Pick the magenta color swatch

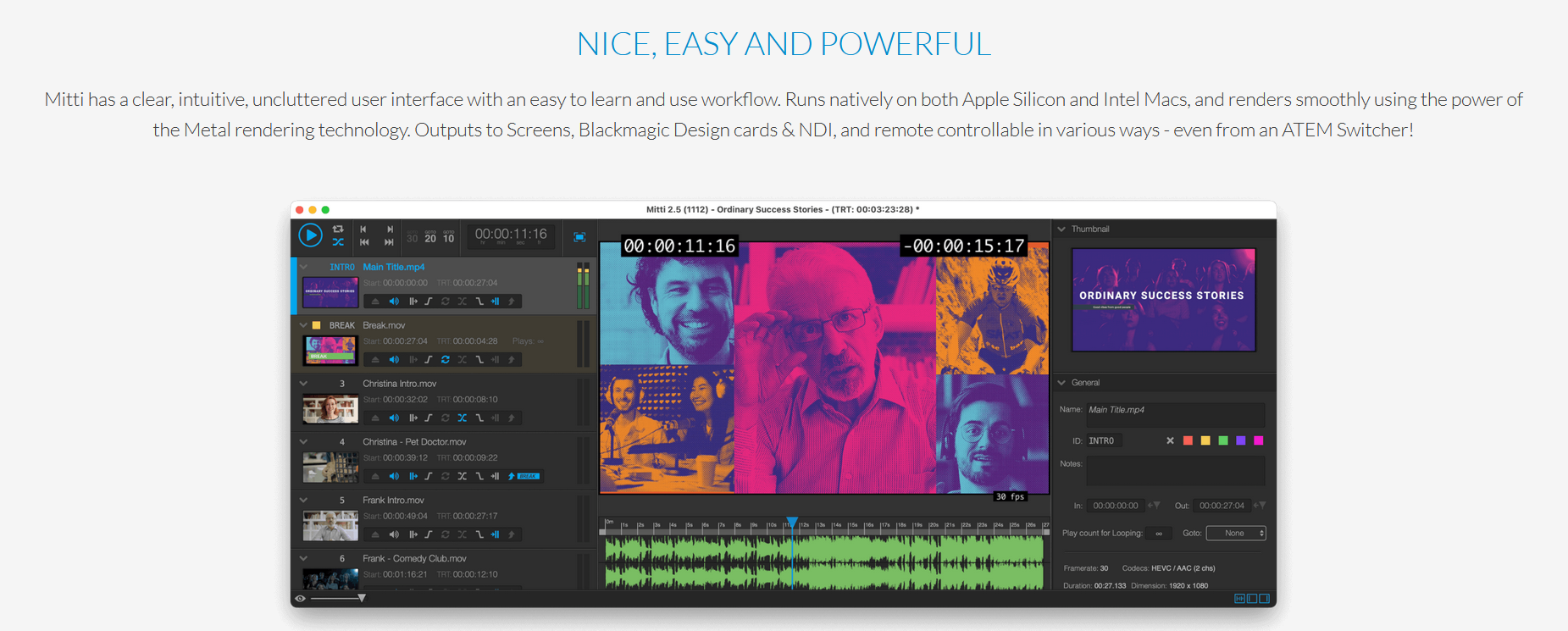pyautogui.click(x=1259, y=440)
